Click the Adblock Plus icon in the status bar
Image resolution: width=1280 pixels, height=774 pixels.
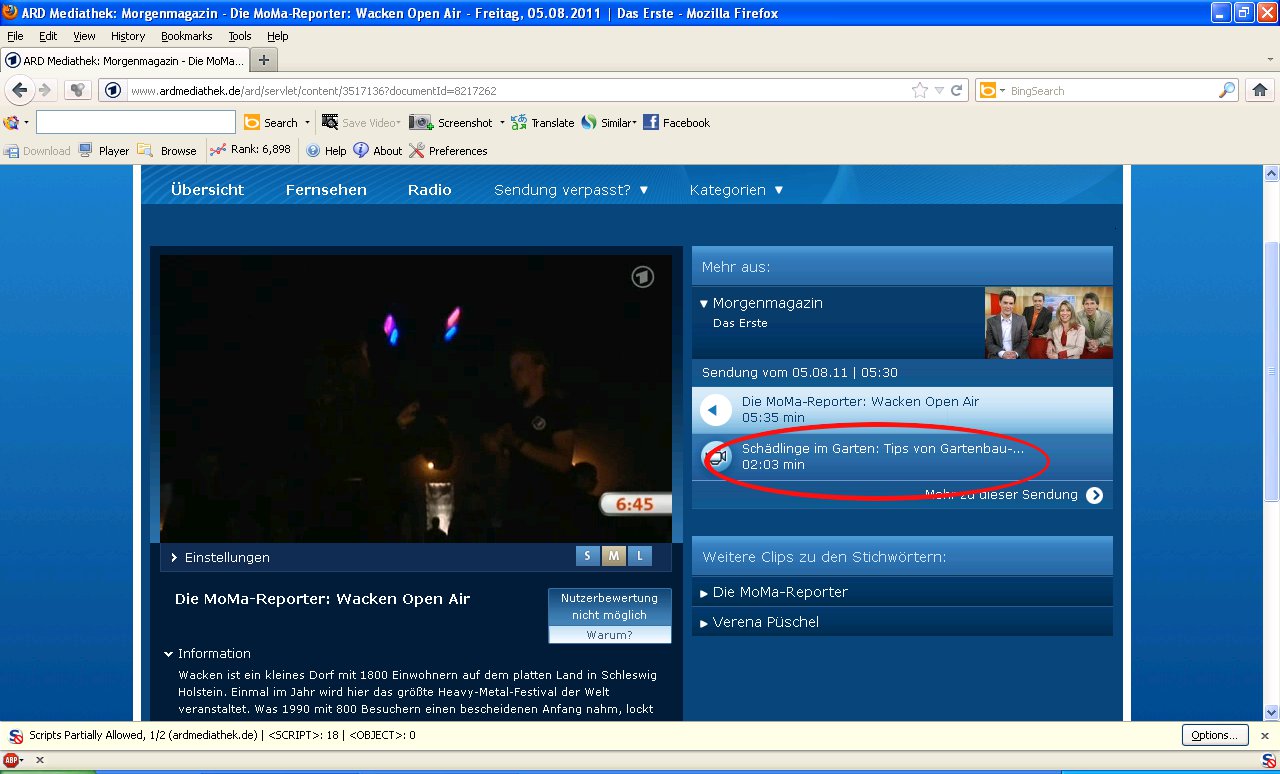tap(11, 760)
